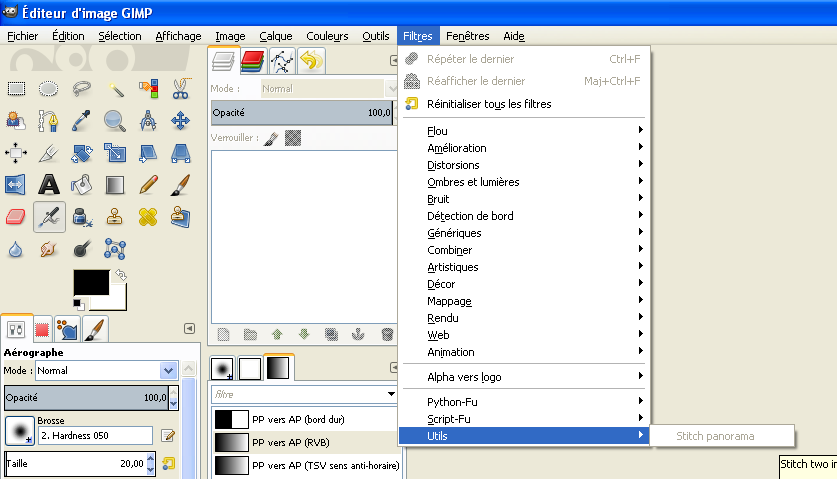Select gradient PP vers AP (RVB)
Image resolution: width=837 pixels, height=479 pixels.
(305, 443)
